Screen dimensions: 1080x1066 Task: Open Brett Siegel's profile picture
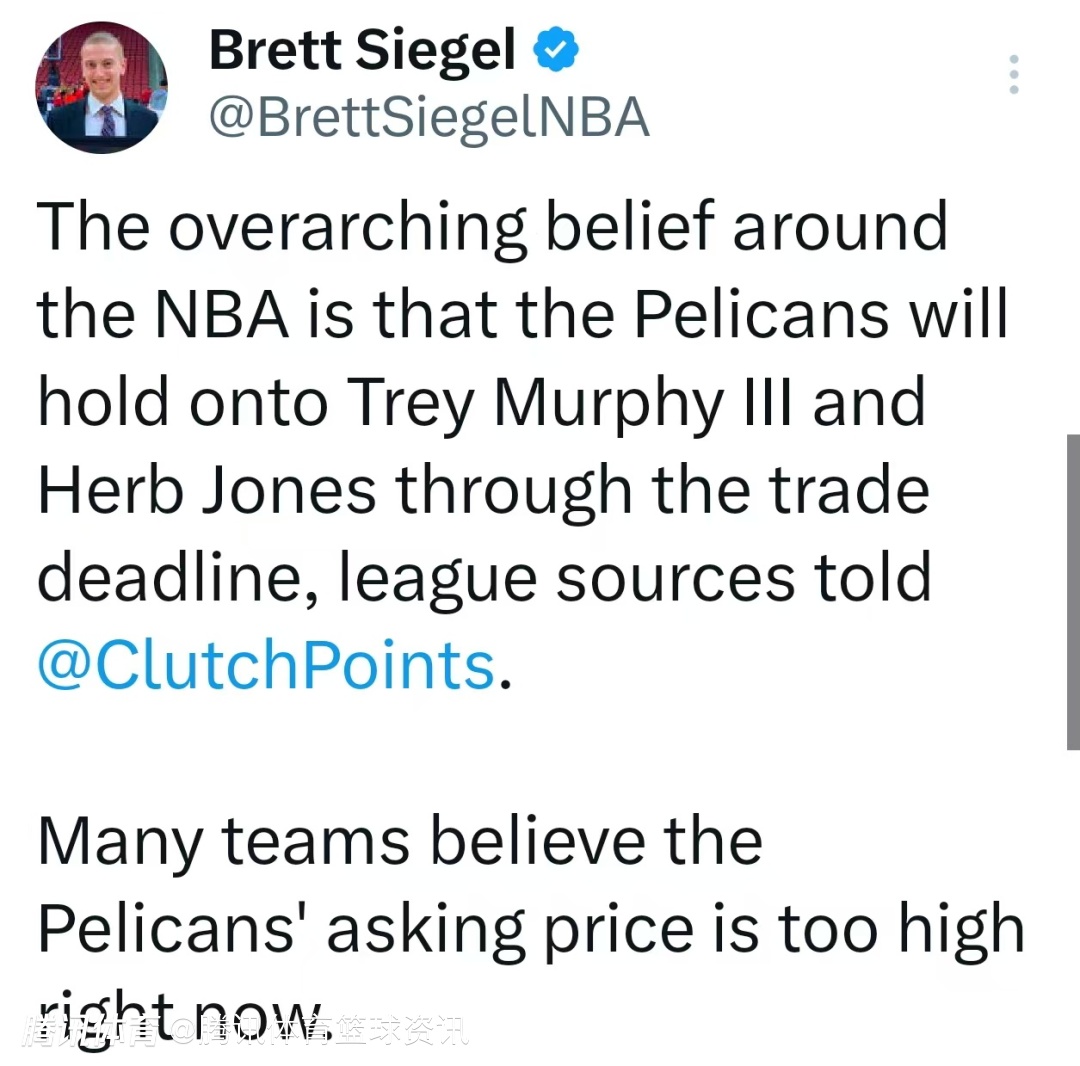click(x=101, y=87)
